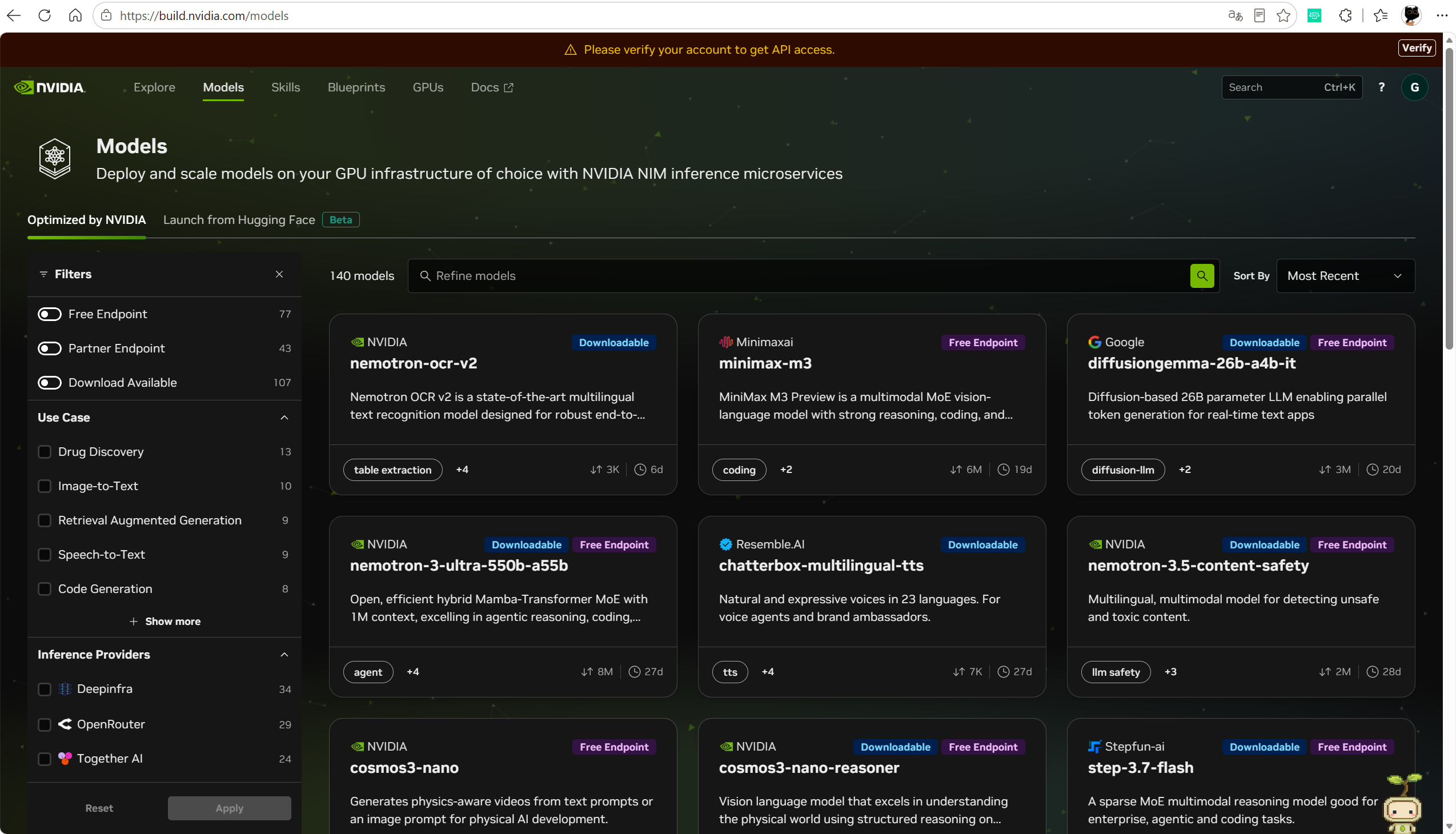The width and height of the screenshot is (1456, 834).
Task: Click the Deepinfra provider logo
Action: click(65, 688)
